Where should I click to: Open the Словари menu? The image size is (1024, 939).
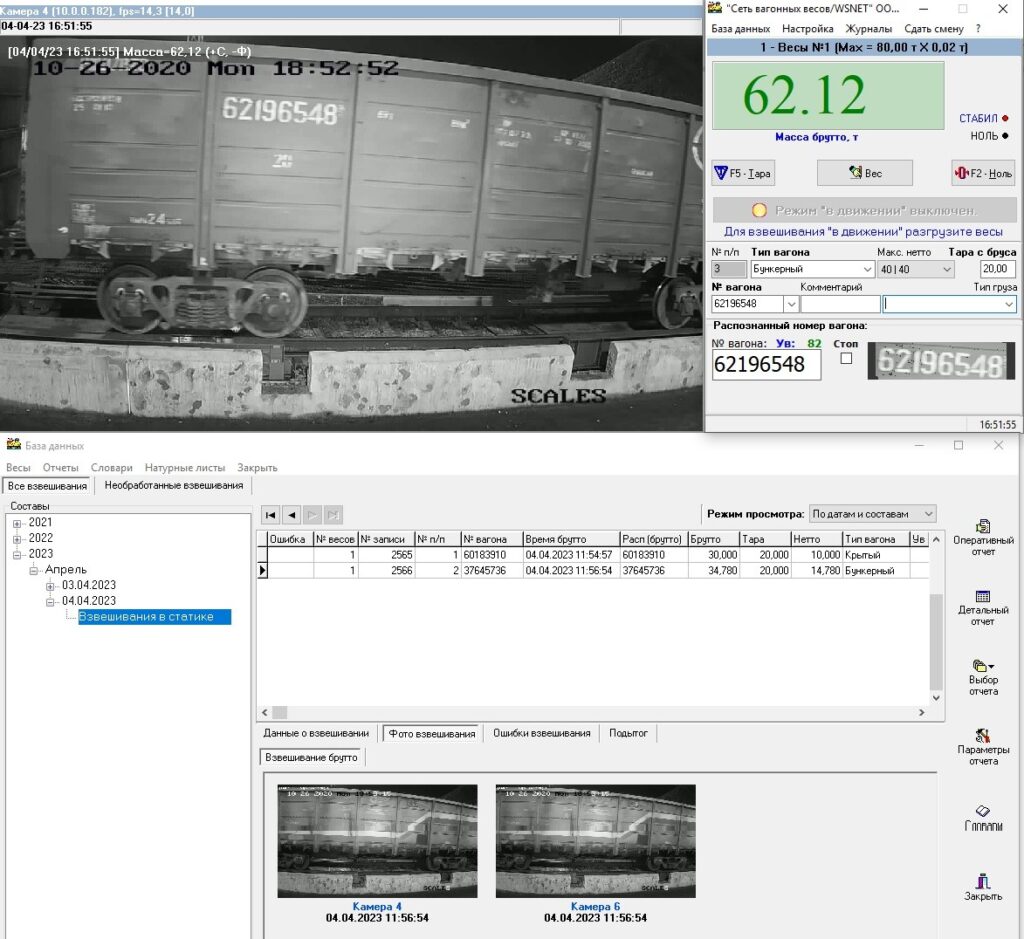tap(112, 468)
